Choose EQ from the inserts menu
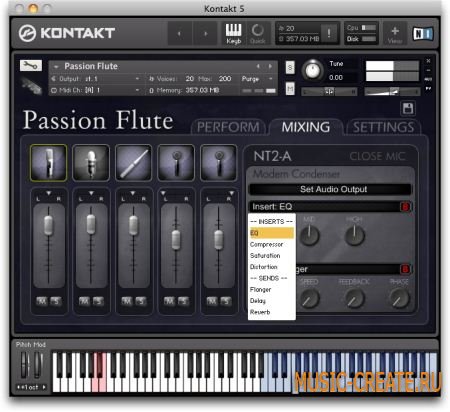 click(x=272, y=233)
